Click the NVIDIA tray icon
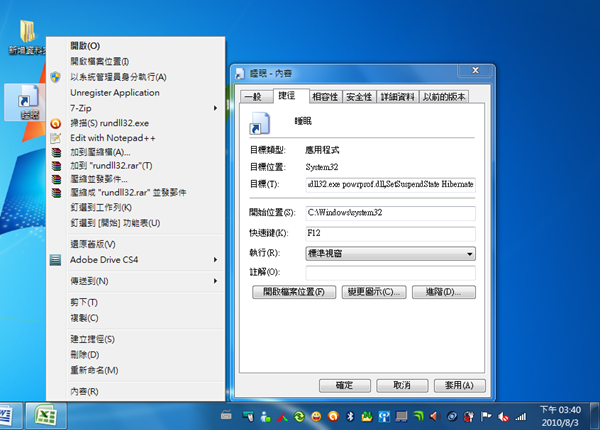The height and width of the screenshot is (430, 600). 419,416
